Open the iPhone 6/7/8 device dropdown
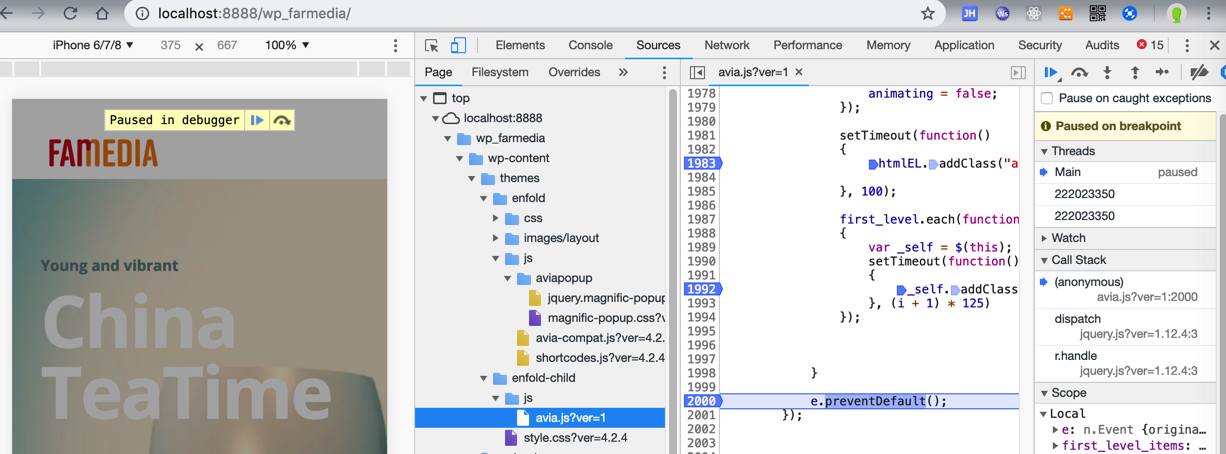Image resolution: width=1226 pixels, height=454 pixels. tap(93, 45)
